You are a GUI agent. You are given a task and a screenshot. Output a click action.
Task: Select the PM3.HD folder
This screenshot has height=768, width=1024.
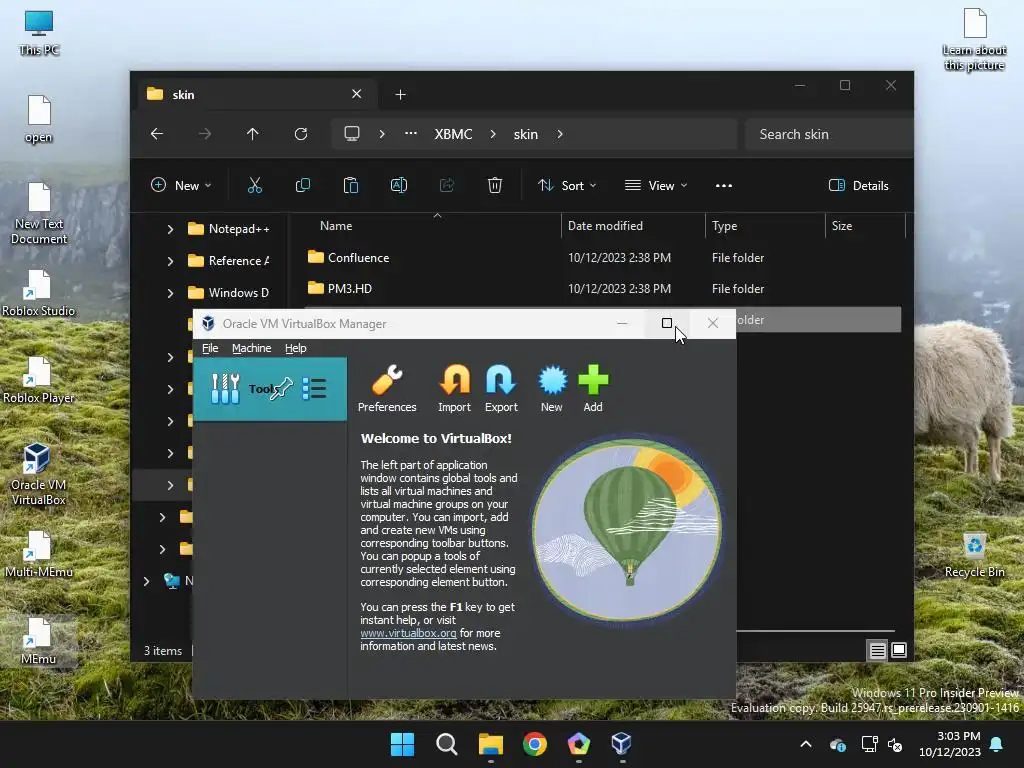[x=340, y=288]
